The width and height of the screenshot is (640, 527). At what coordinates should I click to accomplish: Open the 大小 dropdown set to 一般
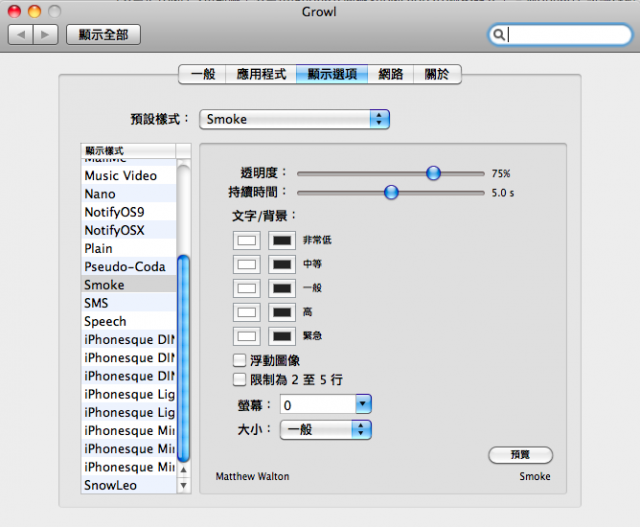tap(325, 430)
